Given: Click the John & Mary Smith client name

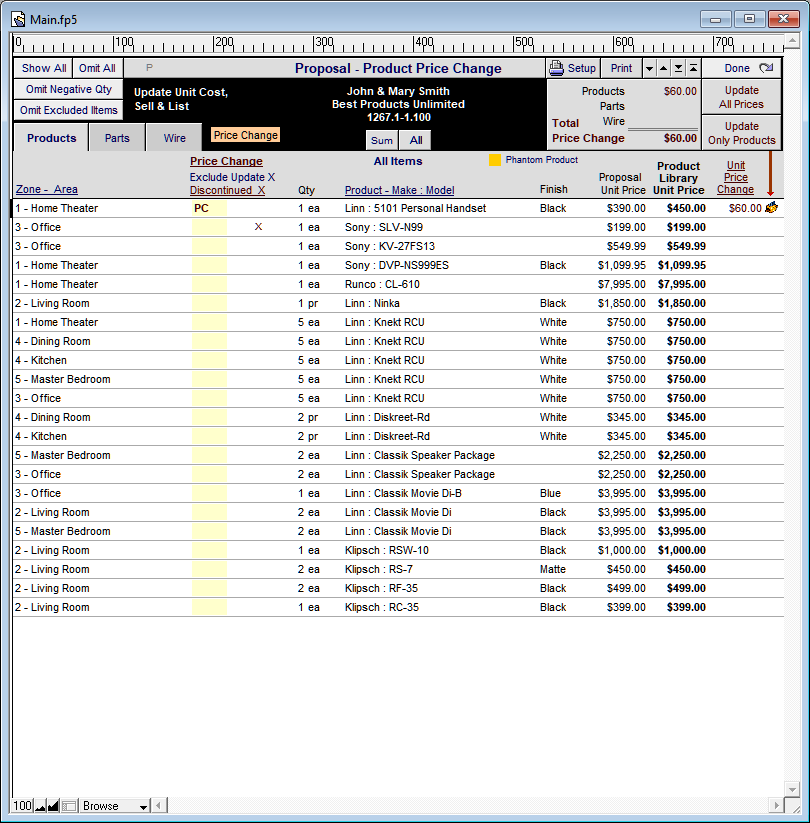Looking at the screenshot, I should point(398,91).
